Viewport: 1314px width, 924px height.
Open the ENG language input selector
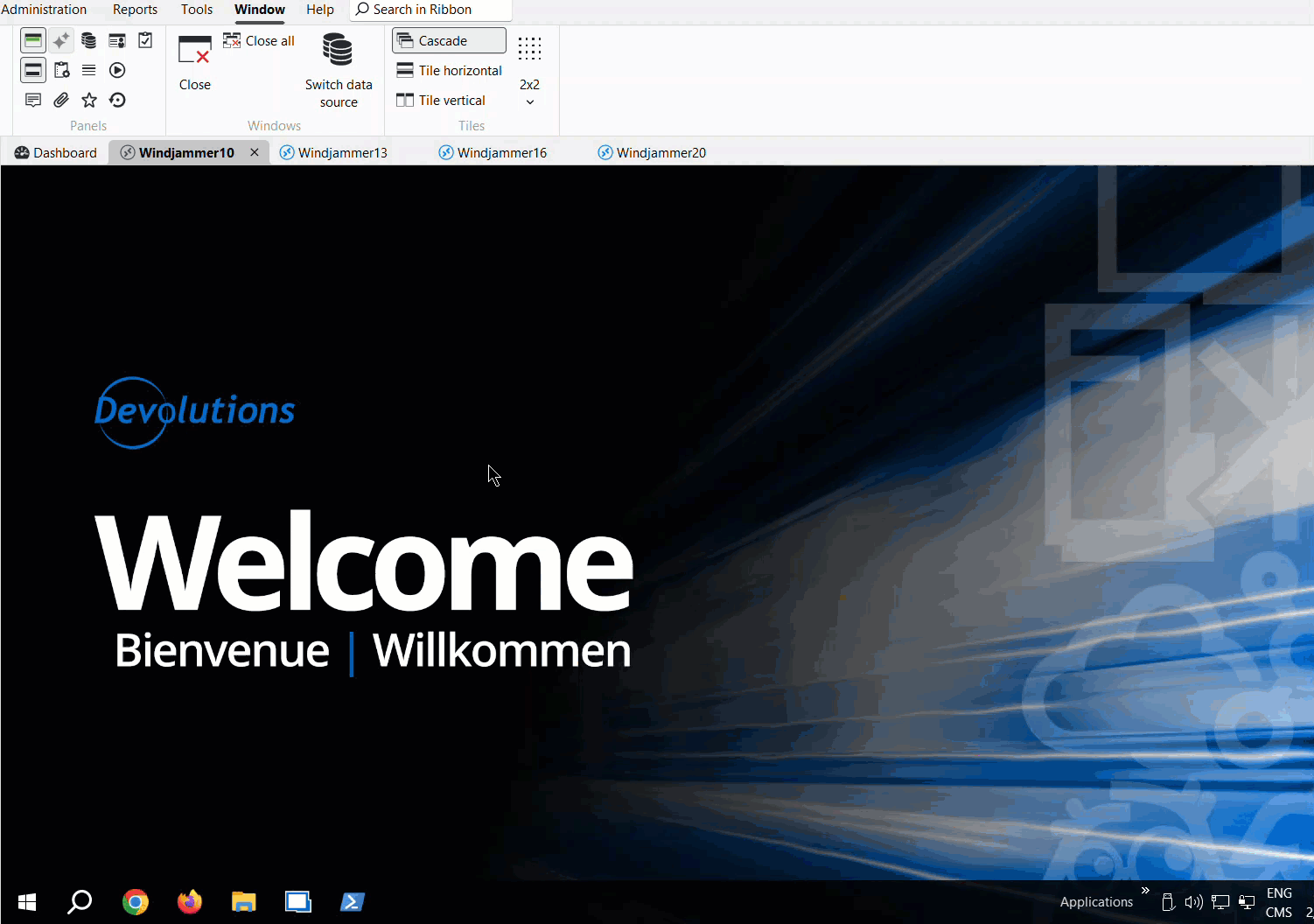click(x=1278, y=893)
